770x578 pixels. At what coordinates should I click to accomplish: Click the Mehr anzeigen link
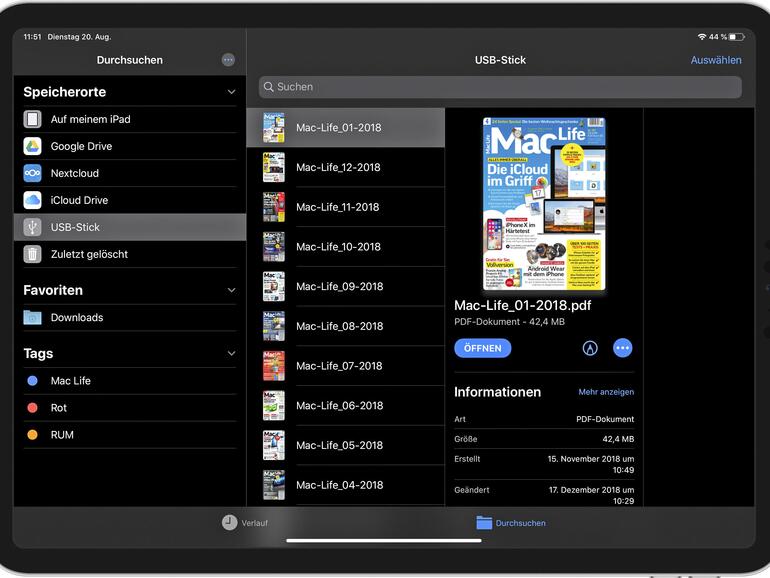pyautogui.click(x=606, y=392)
